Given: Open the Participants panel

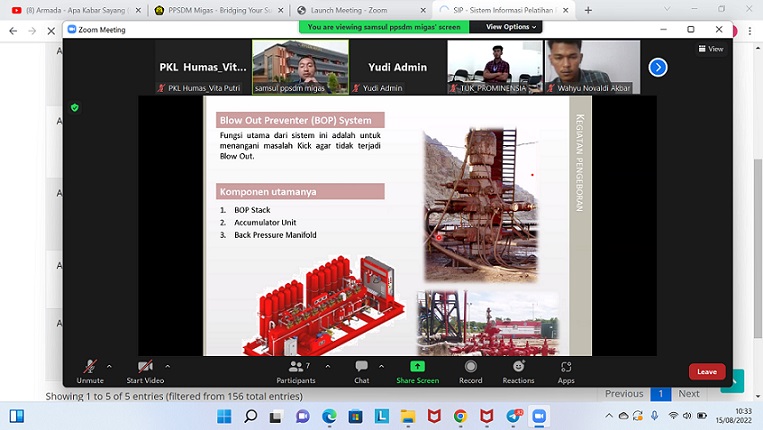Looking at the screenshot, I should pos(295,370).
